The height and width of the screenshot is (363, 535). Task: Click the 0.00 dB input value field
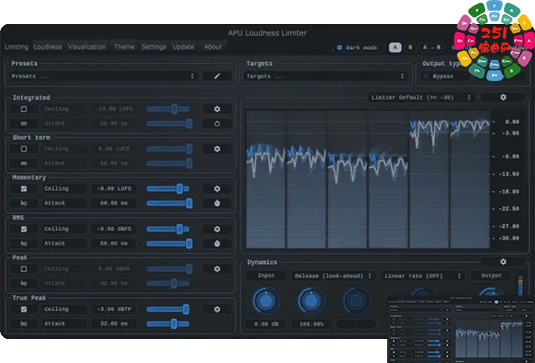pos(266,324)
